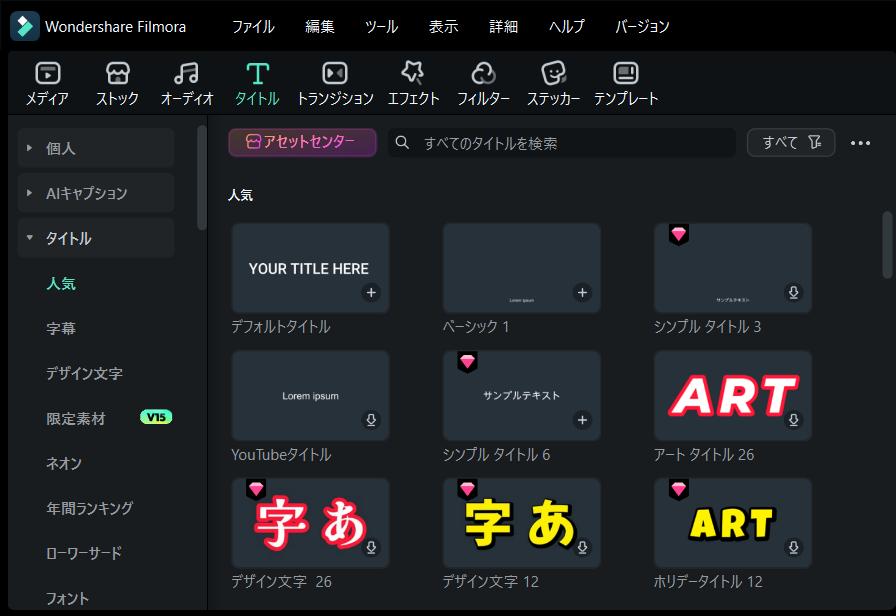Open the すべて filter dropdown
896x616 pixels.
coord(790,142)
